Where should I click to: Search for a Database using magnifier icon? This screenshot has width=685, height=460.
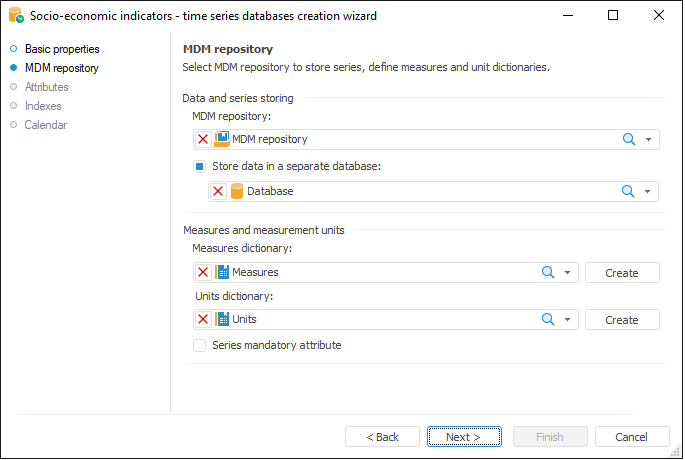point(629,191)
